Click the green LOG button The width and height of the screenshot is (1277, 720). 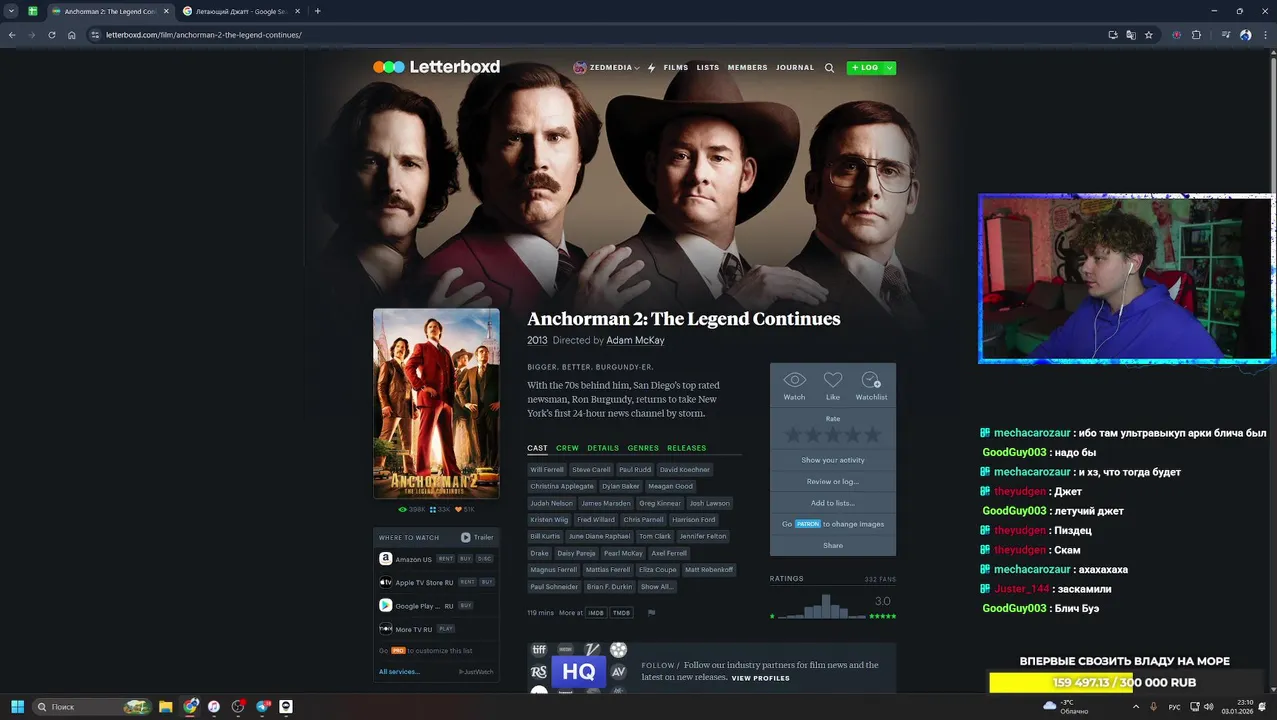point(865,68)
